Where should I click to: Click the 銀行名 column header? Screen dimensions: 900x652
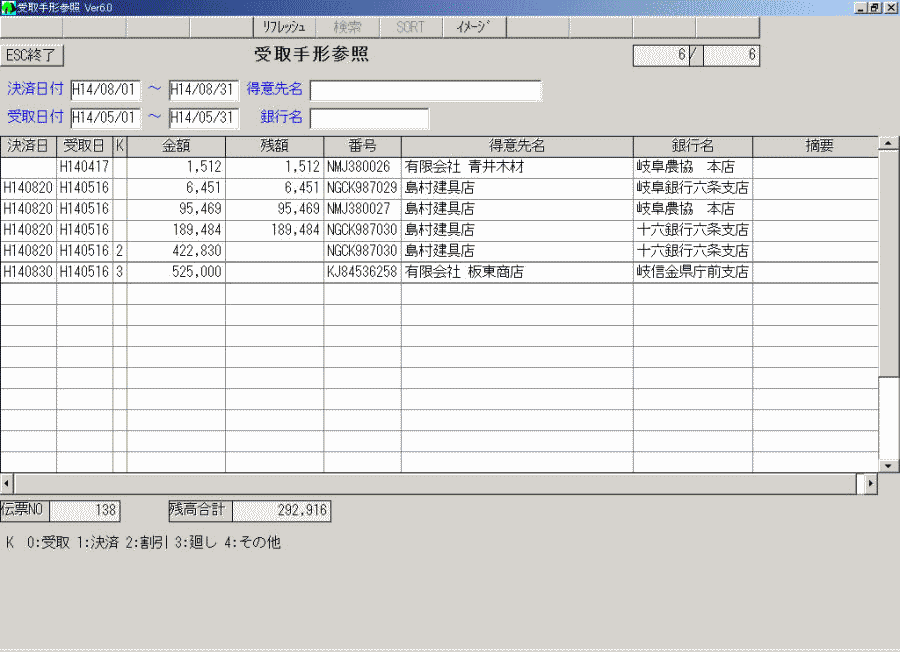(693, 146)
